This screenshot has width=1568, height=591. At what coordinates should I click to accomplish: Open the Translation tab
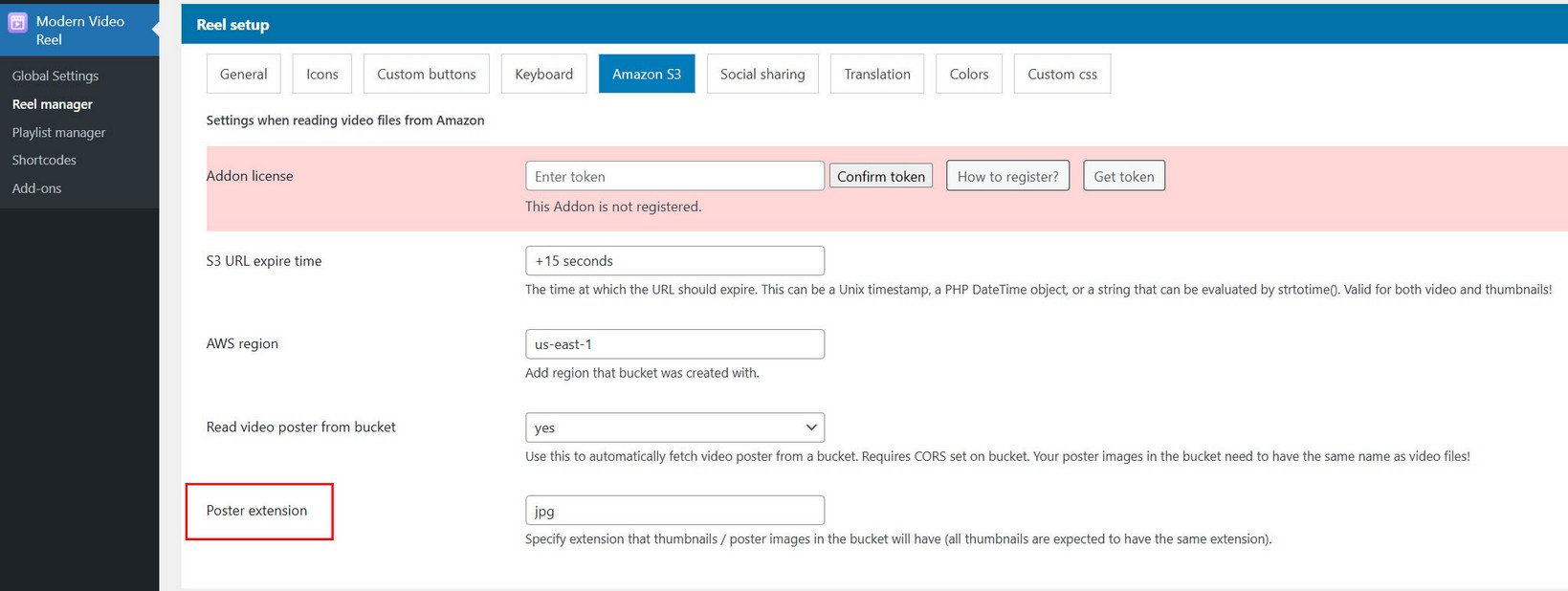876,74
